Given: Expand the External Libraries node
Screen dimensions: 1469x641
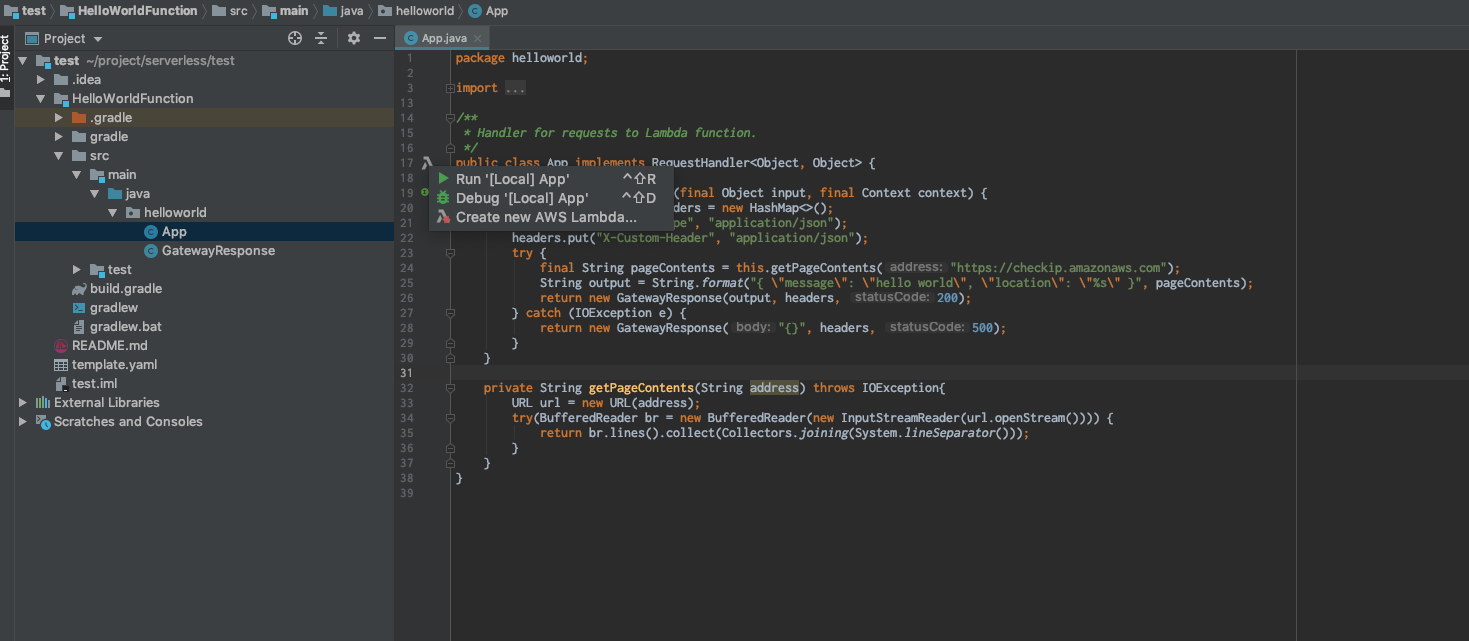Looking at the screenshot, I should tap(22, 403).
